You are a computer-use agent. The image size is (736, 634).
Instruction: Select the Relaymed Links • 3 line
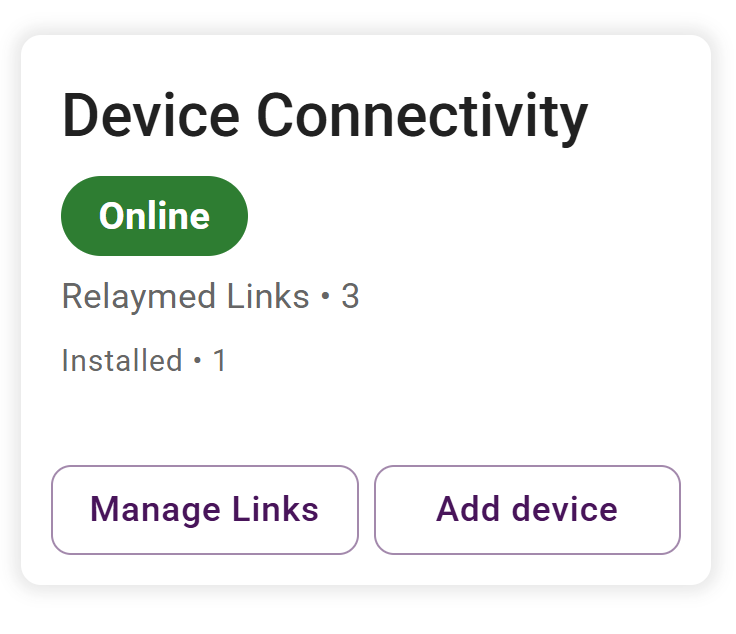click(x=210, y=297)
